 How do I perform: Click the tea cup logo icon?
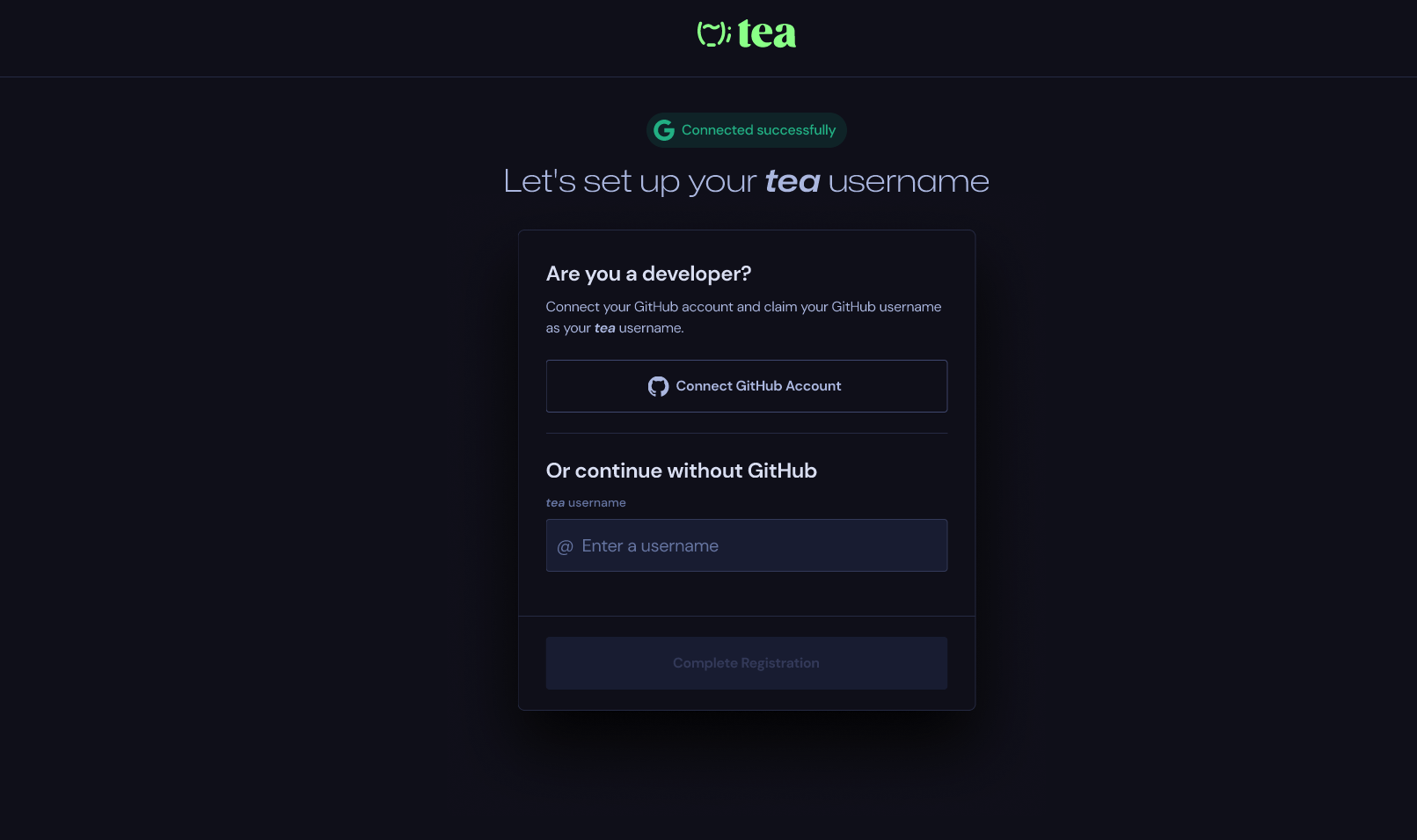click(713, 33)
